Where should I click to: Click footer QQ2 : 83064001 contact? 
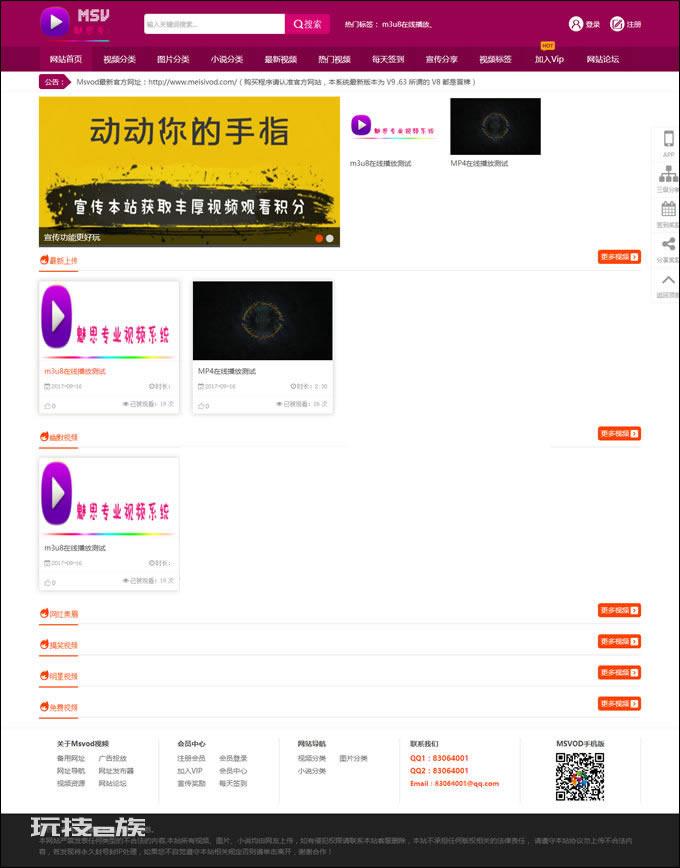point(439,771)
